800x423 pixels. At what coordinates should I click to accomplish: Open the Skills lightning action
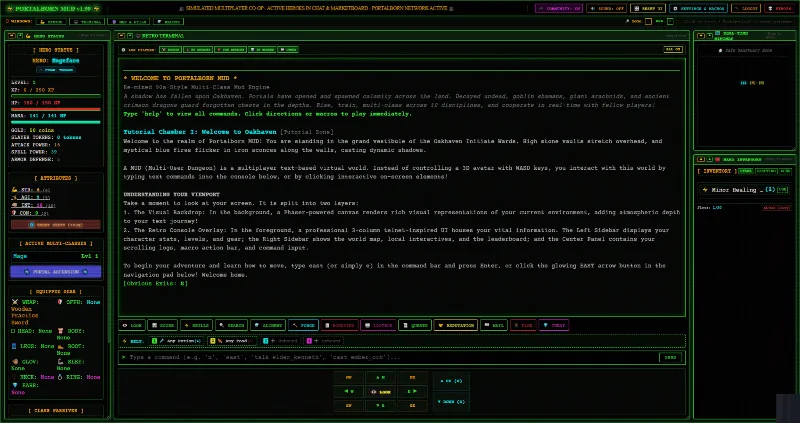pyautogui.click(x=196, y=325)
